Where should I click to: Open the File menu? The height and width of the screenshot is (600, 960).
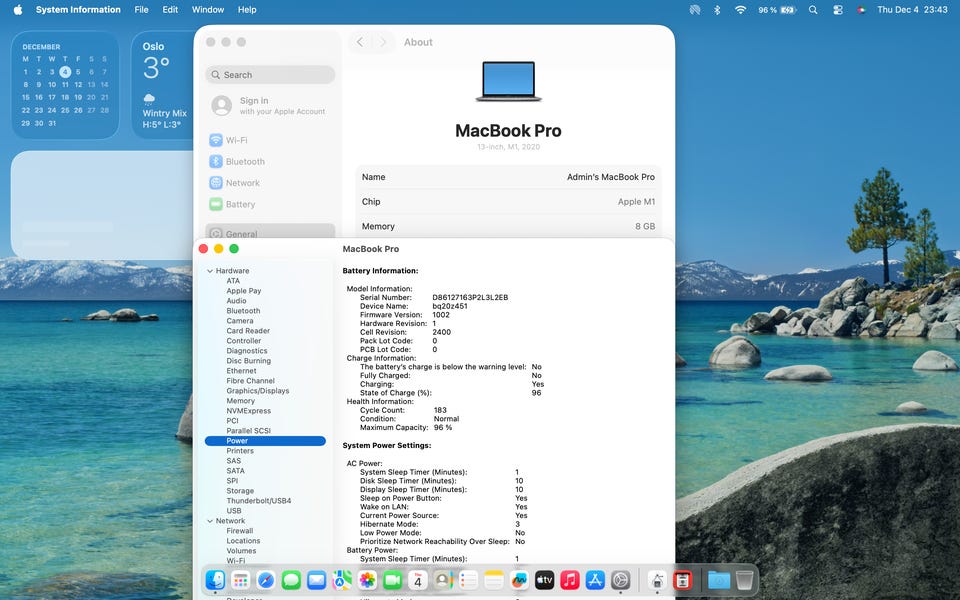click(x=141, y=10)
